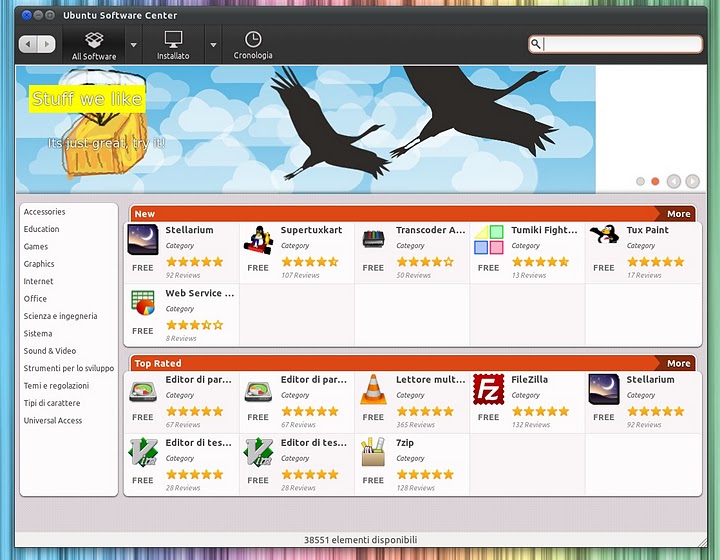Open the Installato view
This screenshot has width=720, height=560.
[173, 45]
